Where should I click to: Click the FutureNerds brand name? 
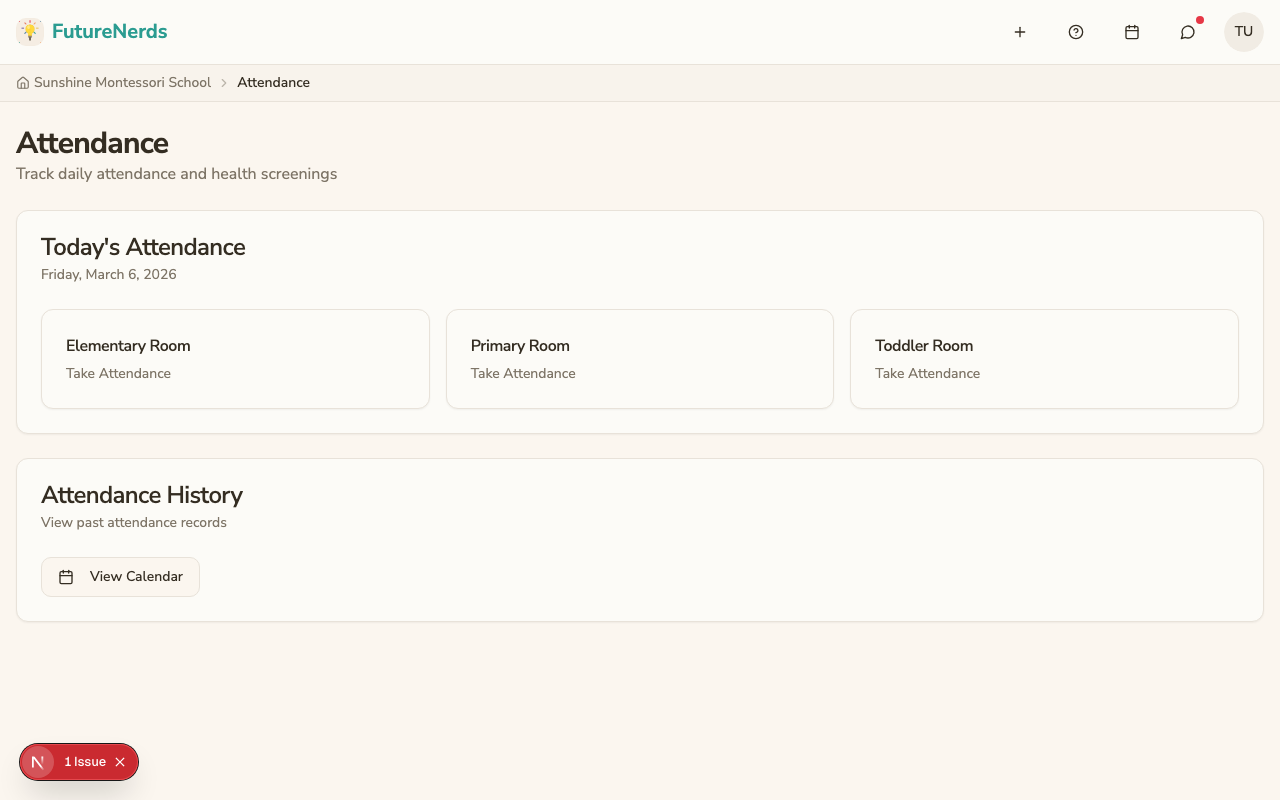click(110, 31)
